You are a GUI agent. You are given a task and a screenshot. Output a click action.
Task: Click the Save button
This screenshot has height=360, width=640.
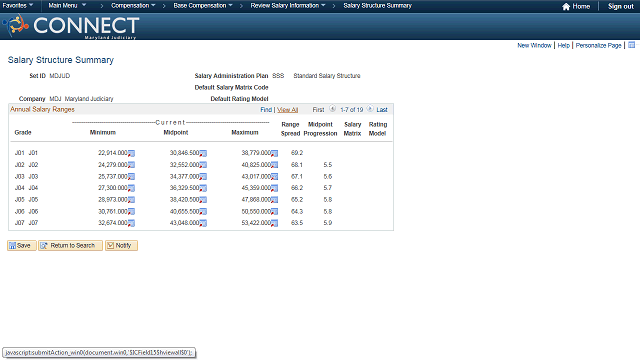pyautogui.click(x=22, y=245)
